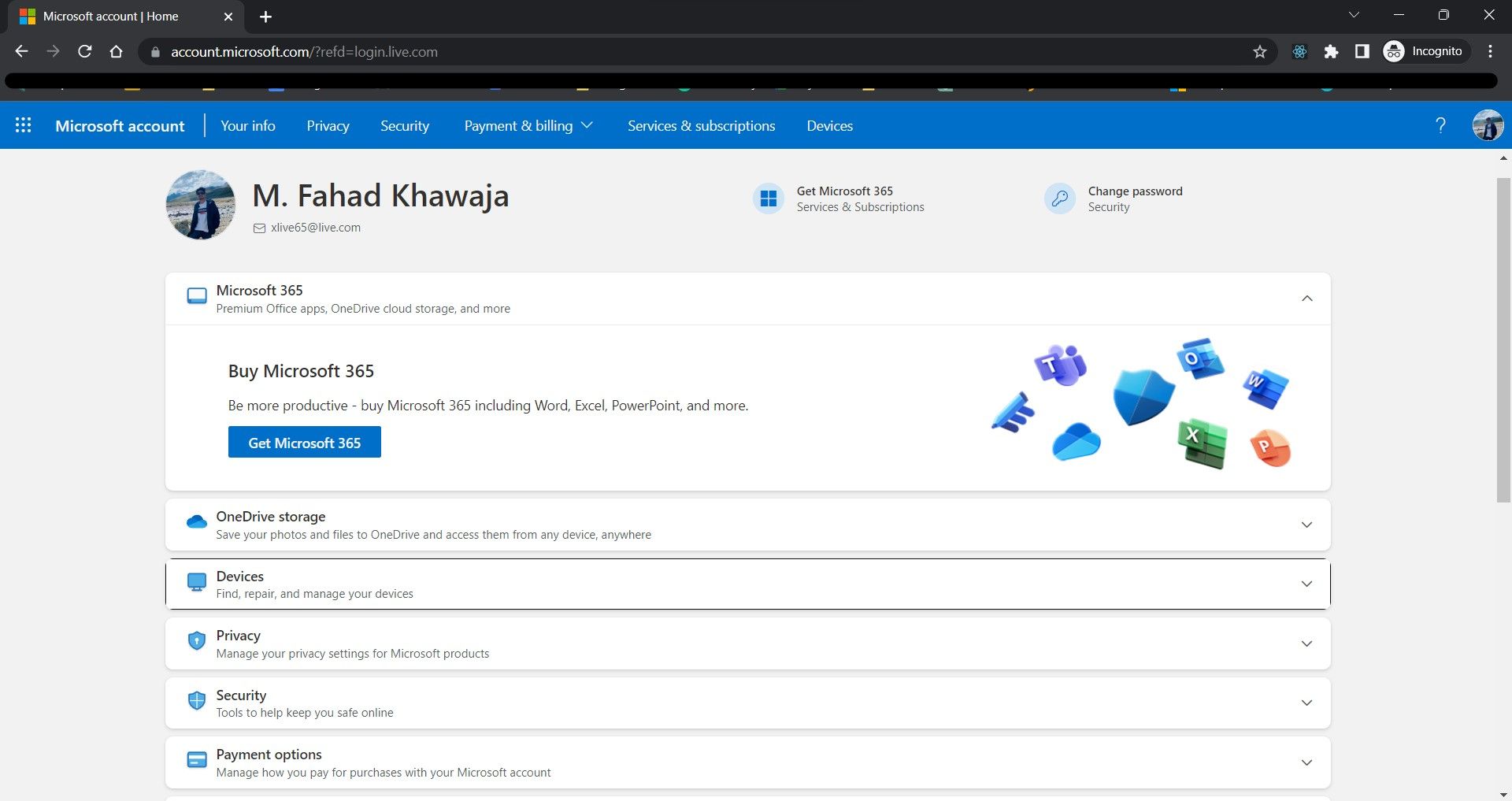This screenshot has width=1512, height=801.
Task: Click the Payment options card icon
Action: pos(196,759)
